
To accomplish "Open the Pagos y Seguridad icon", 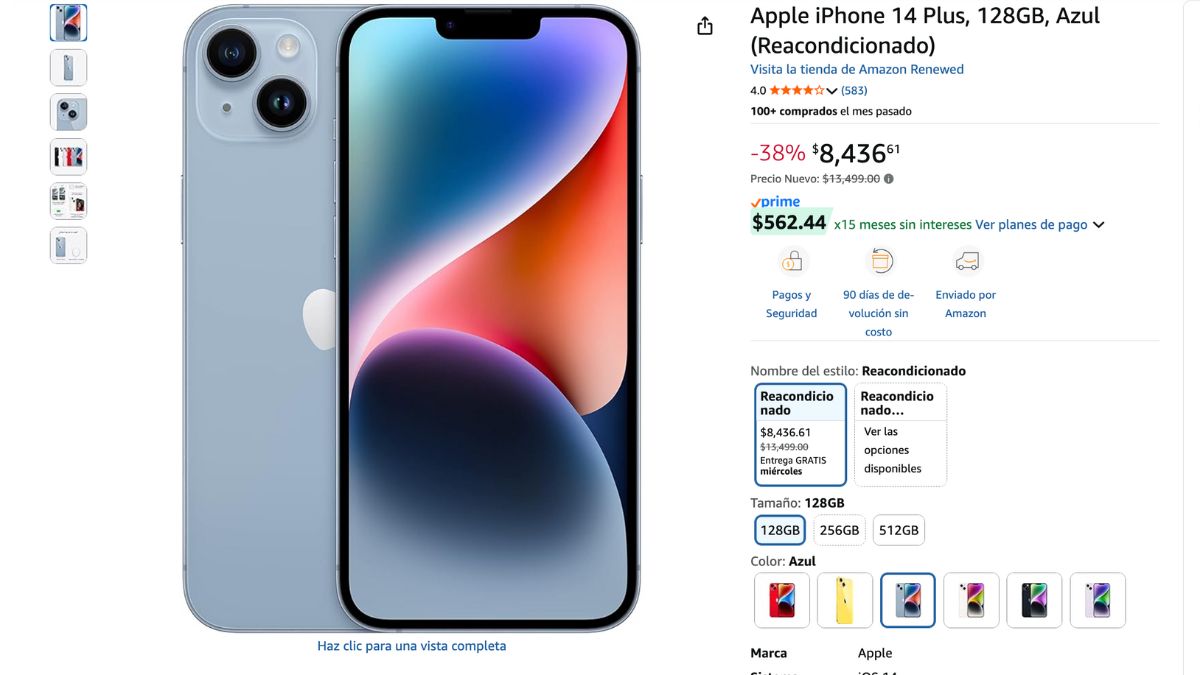I will [792, 262].
